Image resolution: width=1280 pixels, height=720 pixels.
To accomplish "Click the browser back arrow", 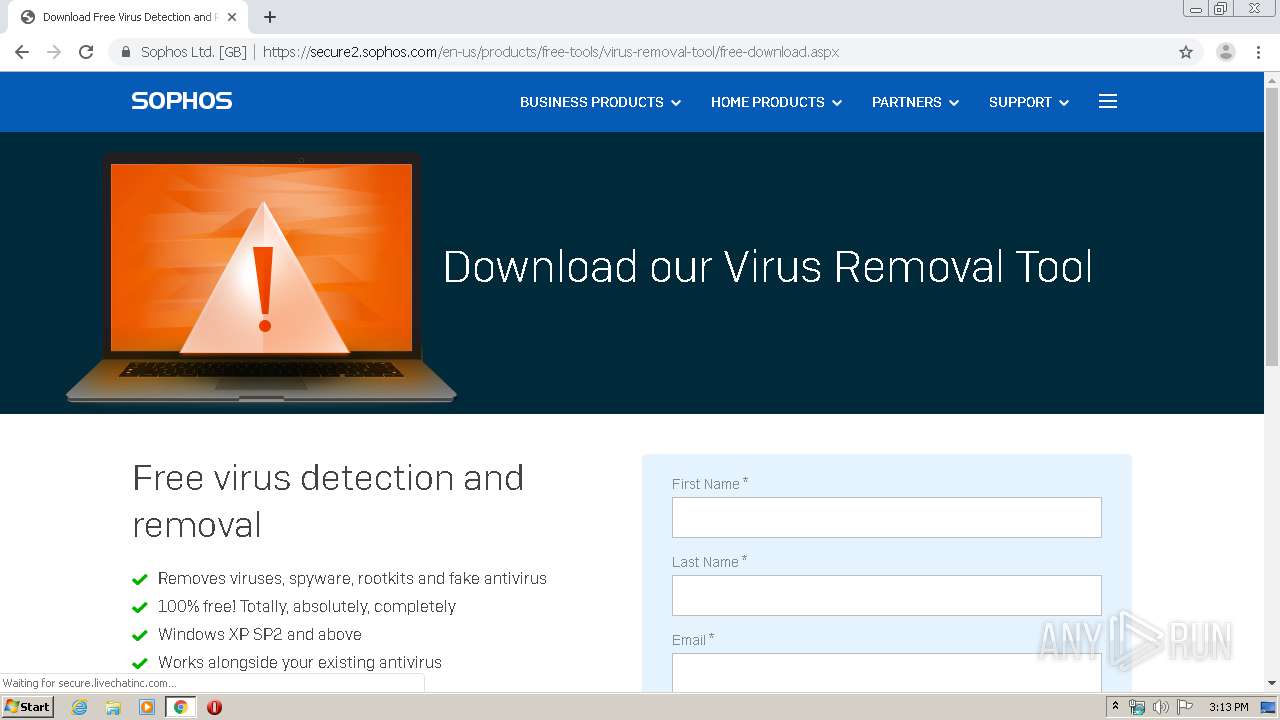I will [22, 52].
